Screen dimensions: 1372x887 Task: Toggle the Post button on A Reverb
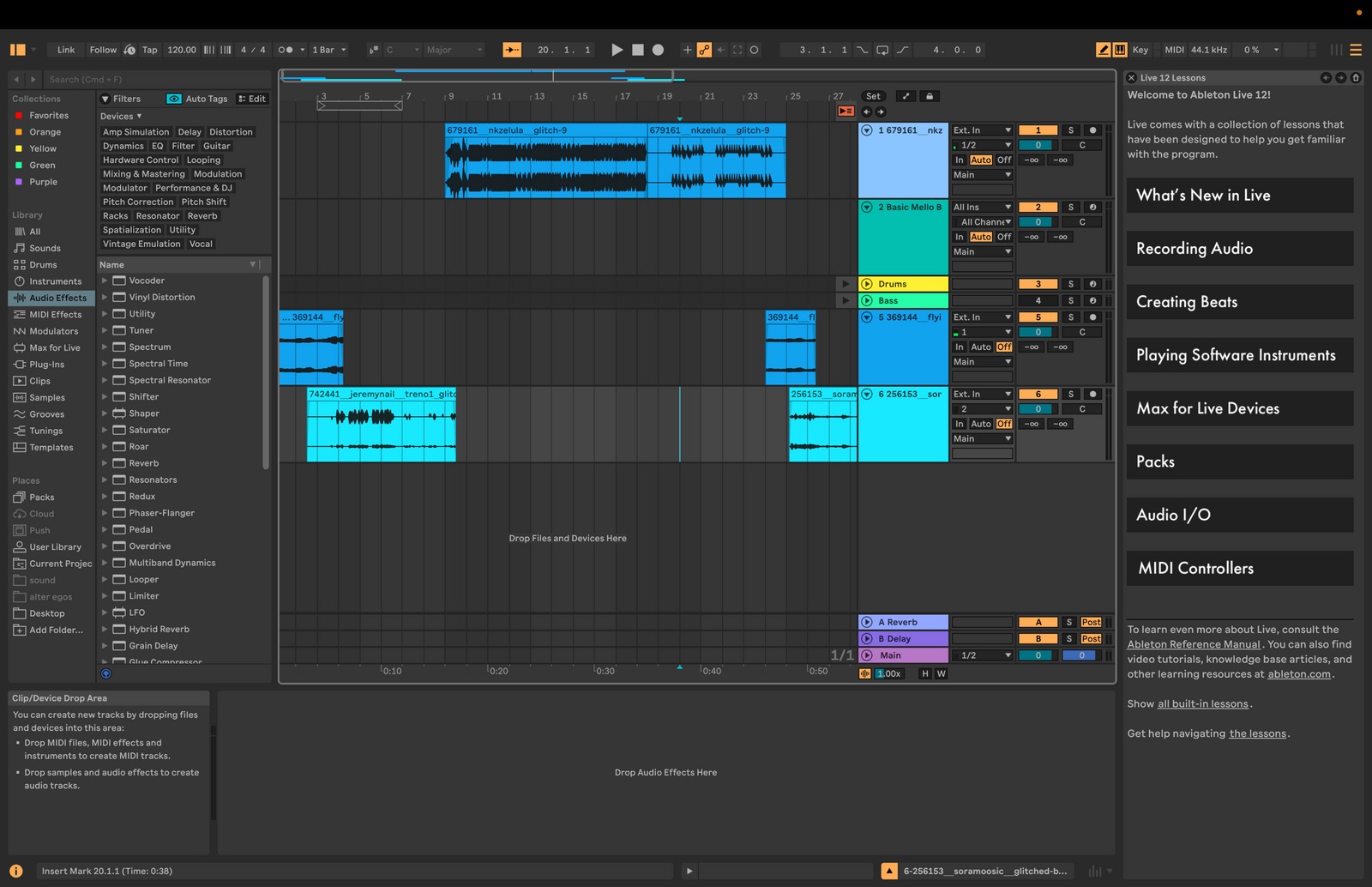(1091, 622)
